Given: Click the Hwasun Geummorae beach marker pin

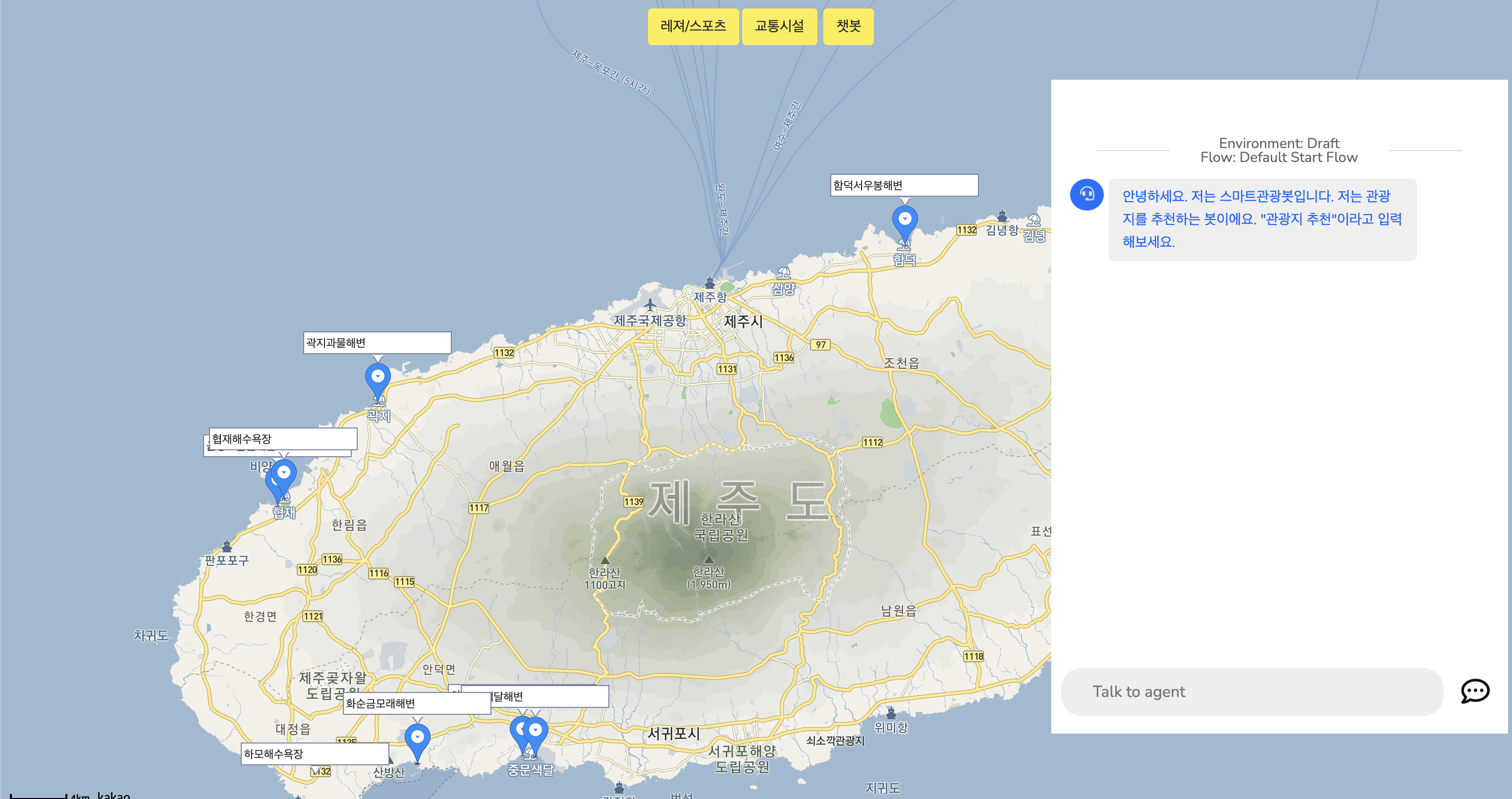Looking at the screenshot, I should (x=417, y=737).
